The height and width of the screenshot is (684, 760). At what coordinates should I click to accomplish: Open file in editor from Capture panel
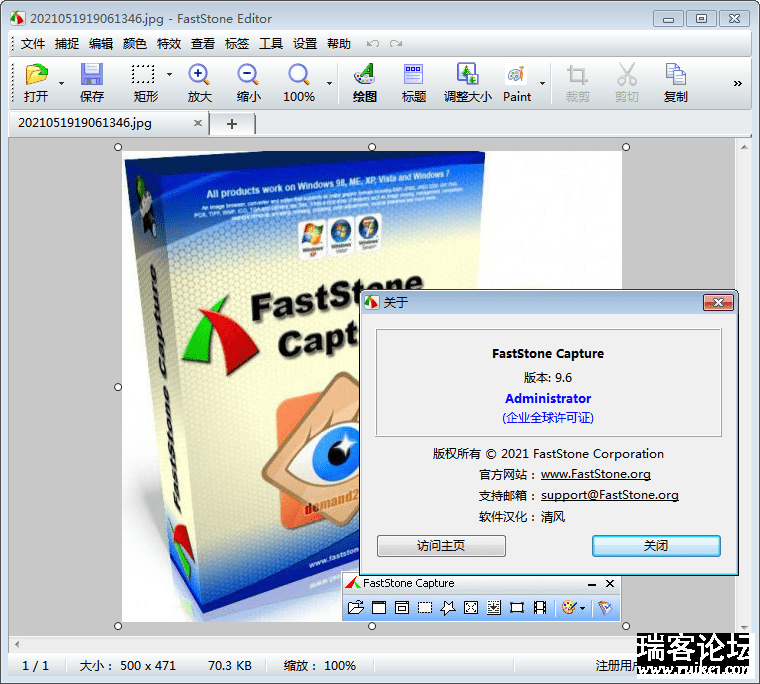(x=356, y=607)
